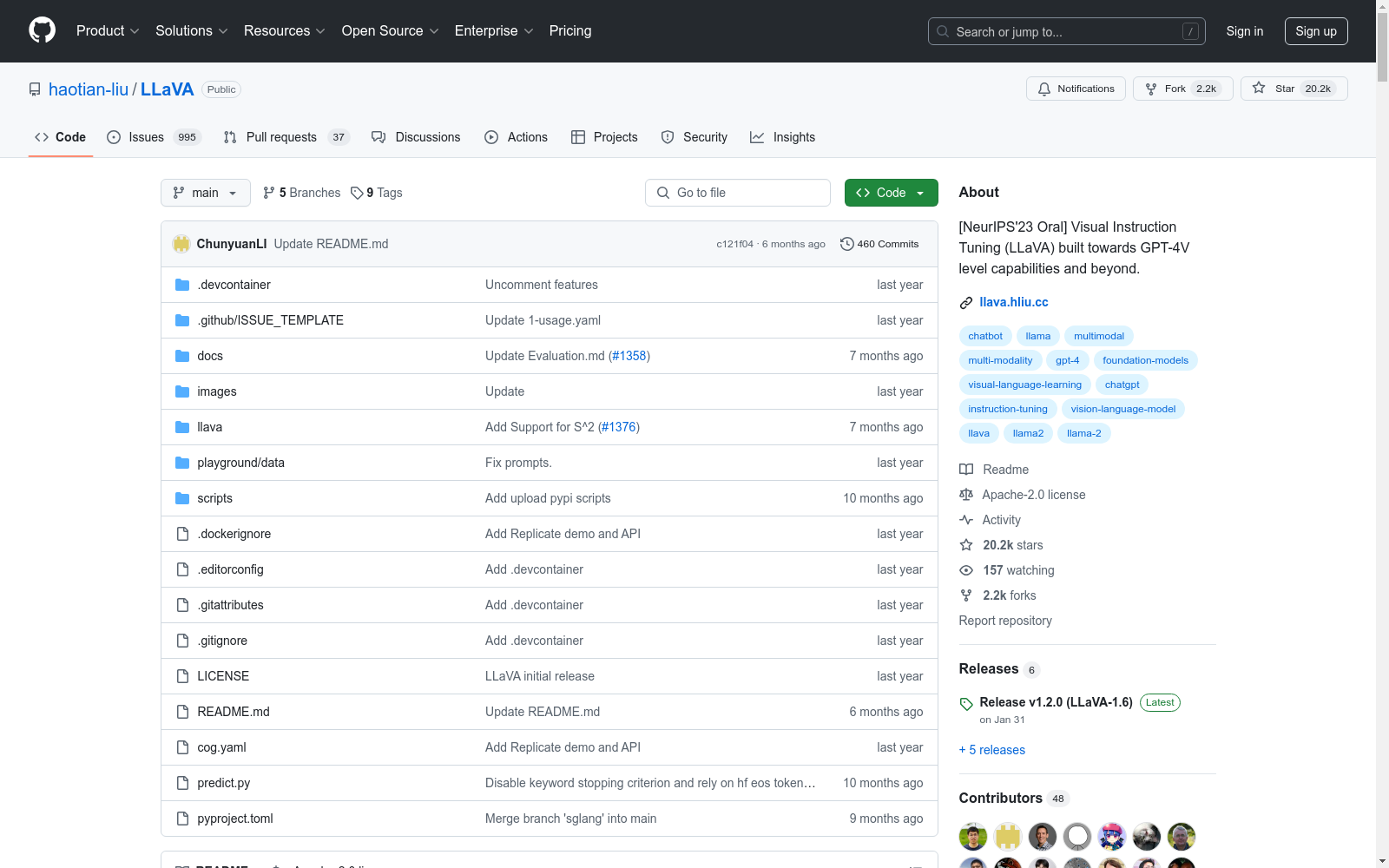Open the green Code dropdown button
This screenshot has width=1389, height=868.
pos(891,193)
